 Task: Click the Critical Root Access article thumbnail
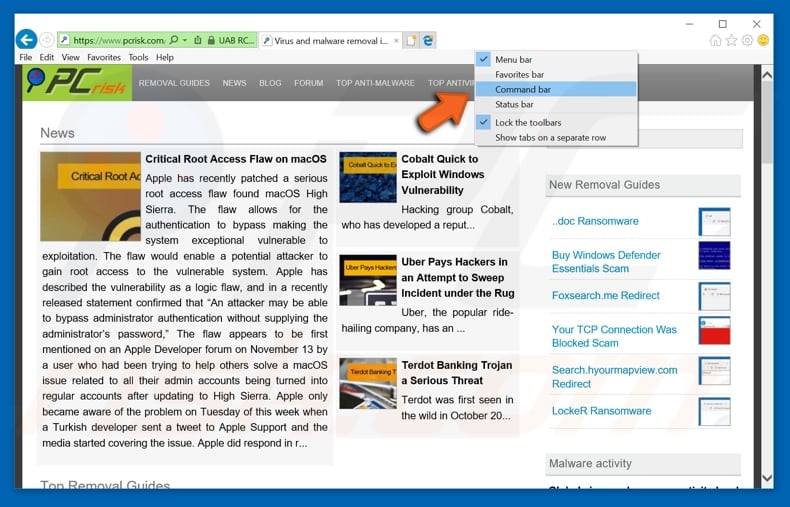(91, 197)
